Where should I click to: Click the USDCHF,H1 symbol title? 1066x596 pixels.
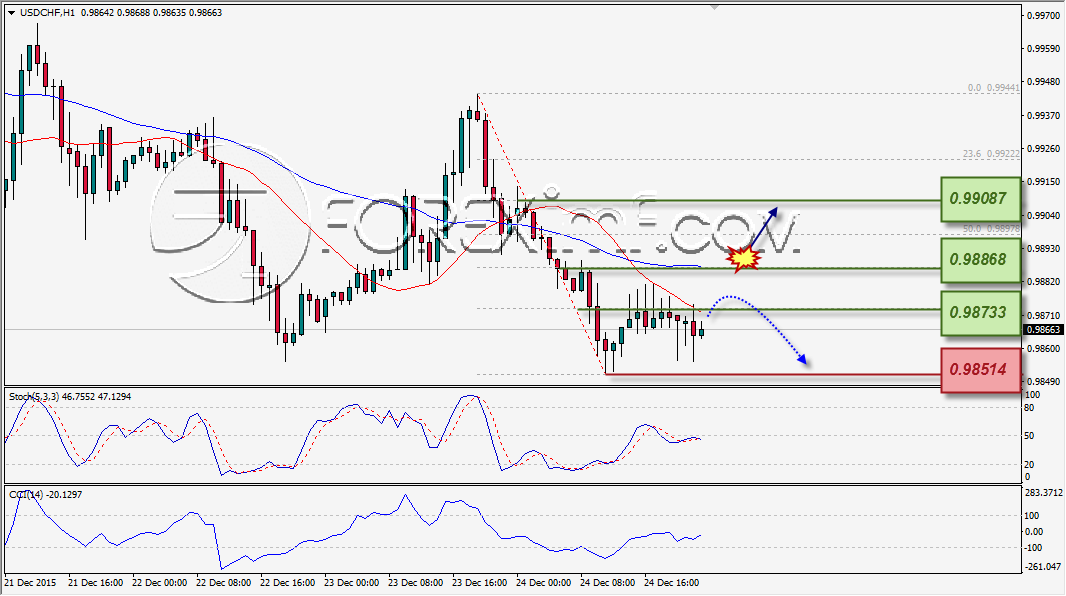click(x=48, y=12)
